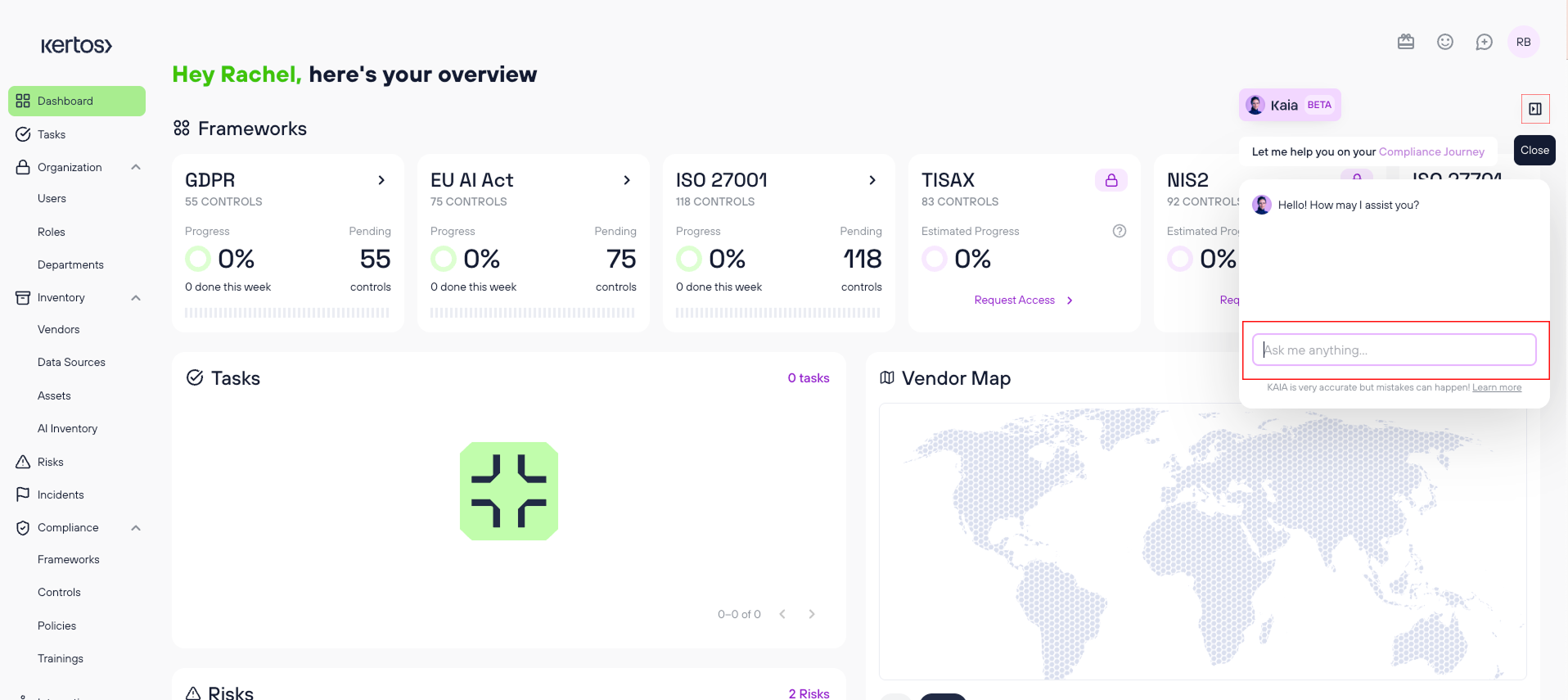Click the GDPR pending count 55

point(375,259)
